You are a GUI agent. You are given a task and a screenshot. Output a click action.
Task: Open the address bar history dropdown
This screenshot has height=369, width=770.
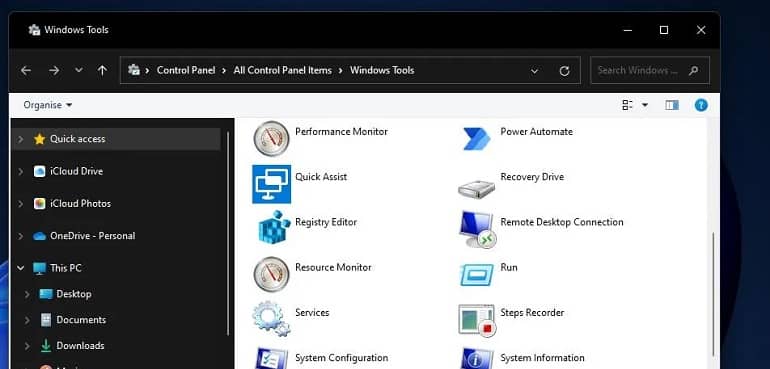pos(534,71)
